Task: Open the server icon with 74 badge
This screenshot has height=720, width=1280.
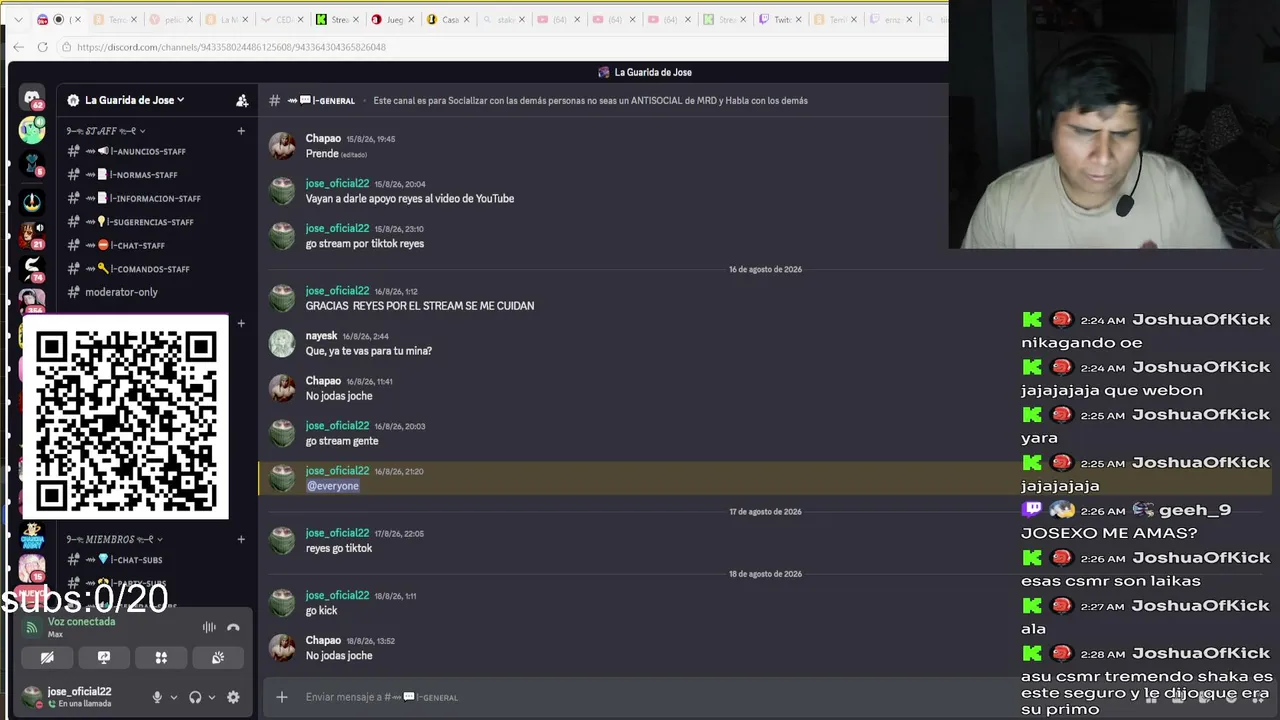Action: pyautogui.click(x=32, y=270)
